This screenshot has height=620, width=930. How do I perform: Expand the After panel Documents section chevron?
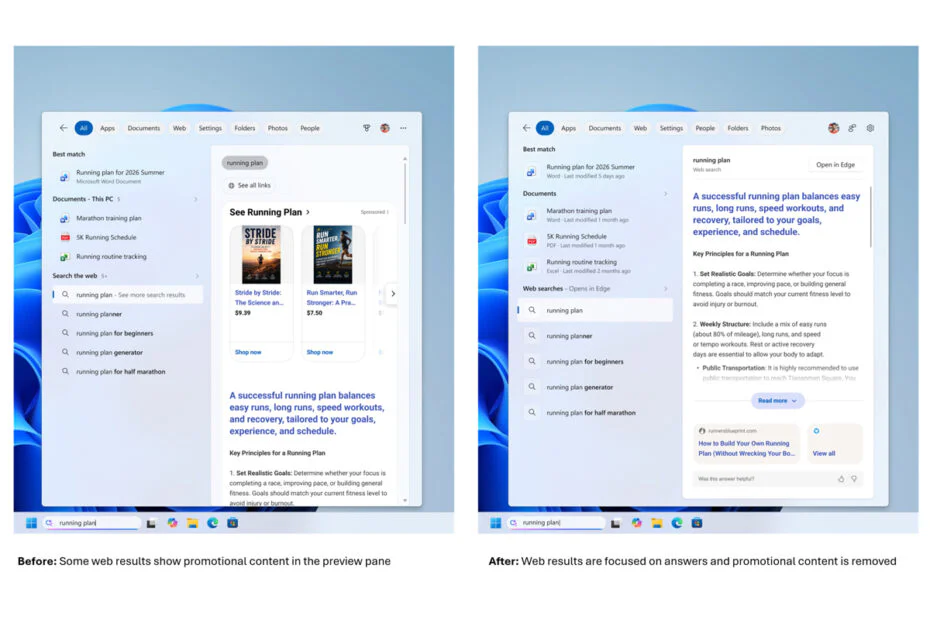[x=665, y=194]
